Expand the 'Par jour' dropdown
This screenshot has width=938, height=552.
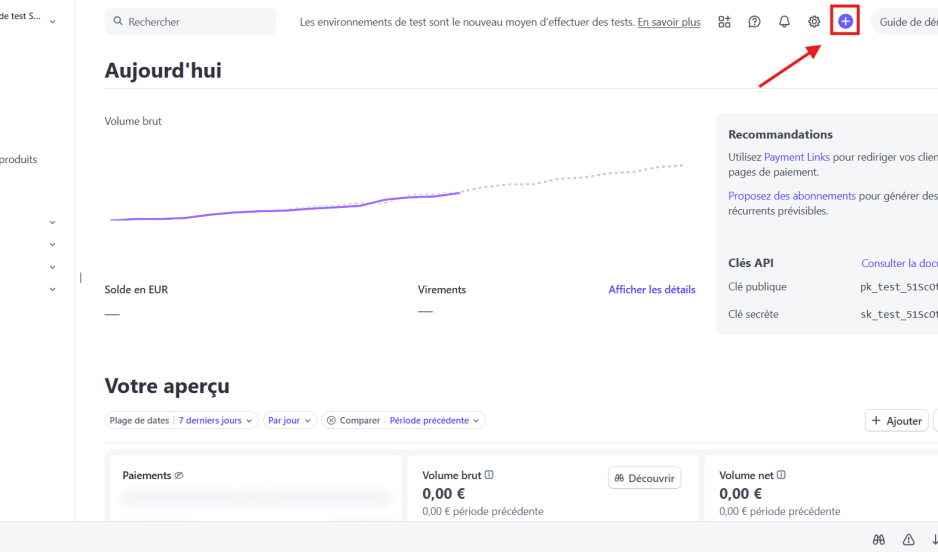tap(290, 421)
